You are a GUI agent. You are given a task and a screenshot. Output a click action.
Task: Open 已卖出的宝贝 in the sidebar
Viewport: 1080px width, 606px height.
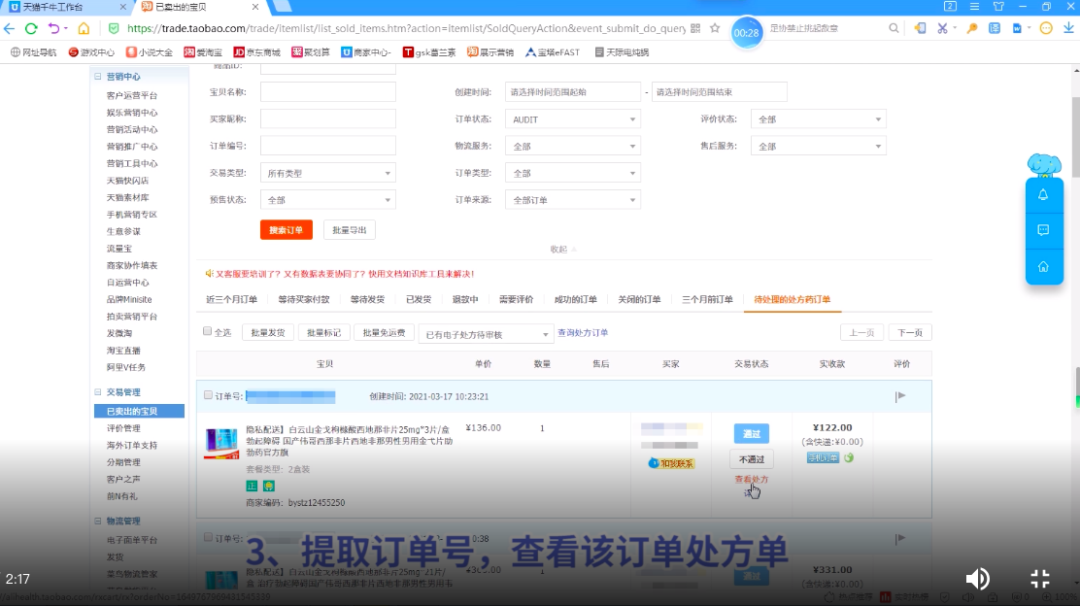(x=139, y=411)
